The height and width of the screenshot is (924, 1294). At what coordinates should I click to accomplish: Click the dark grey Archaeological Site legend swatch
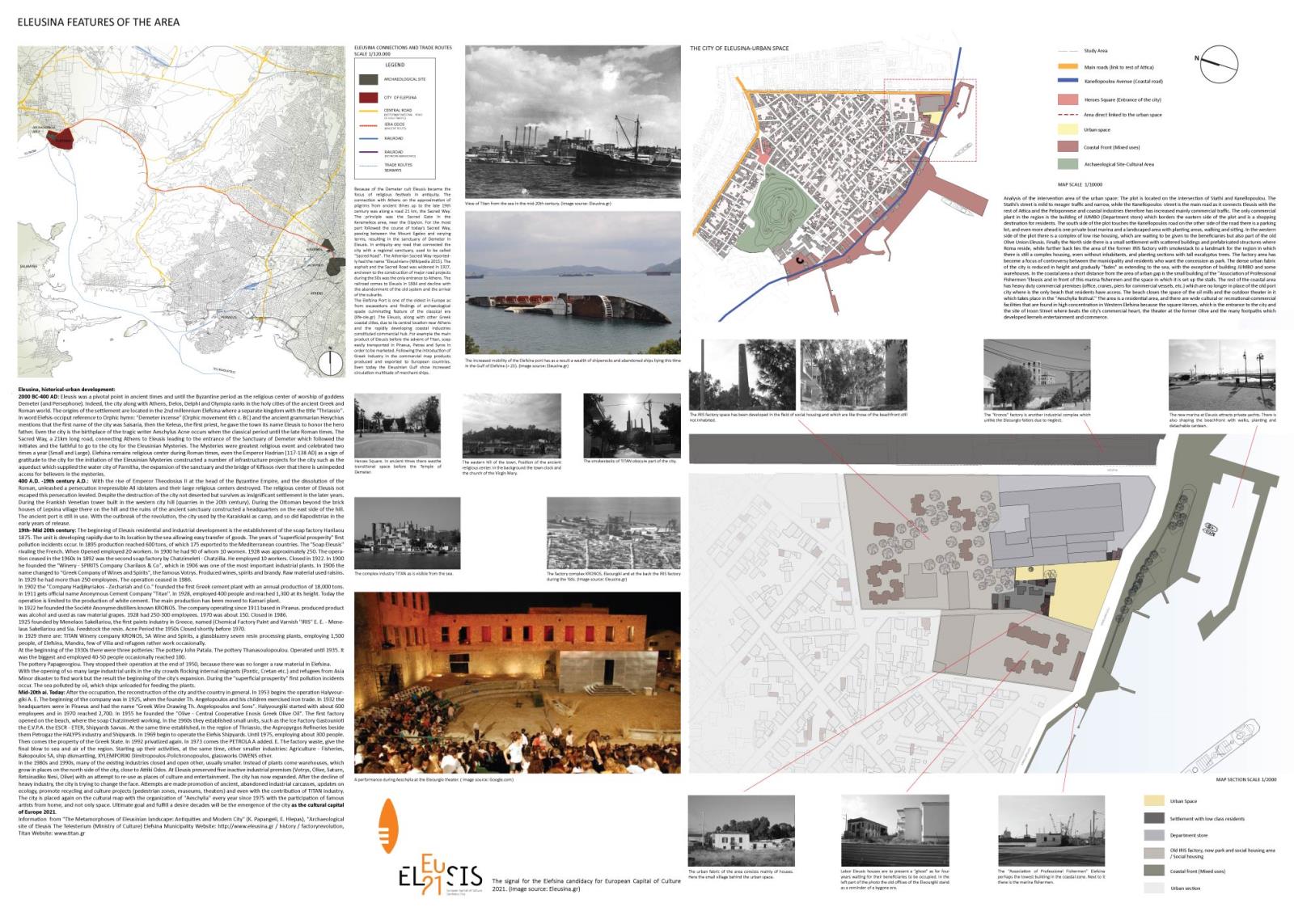pyautogui.click(x=368, y=79)
